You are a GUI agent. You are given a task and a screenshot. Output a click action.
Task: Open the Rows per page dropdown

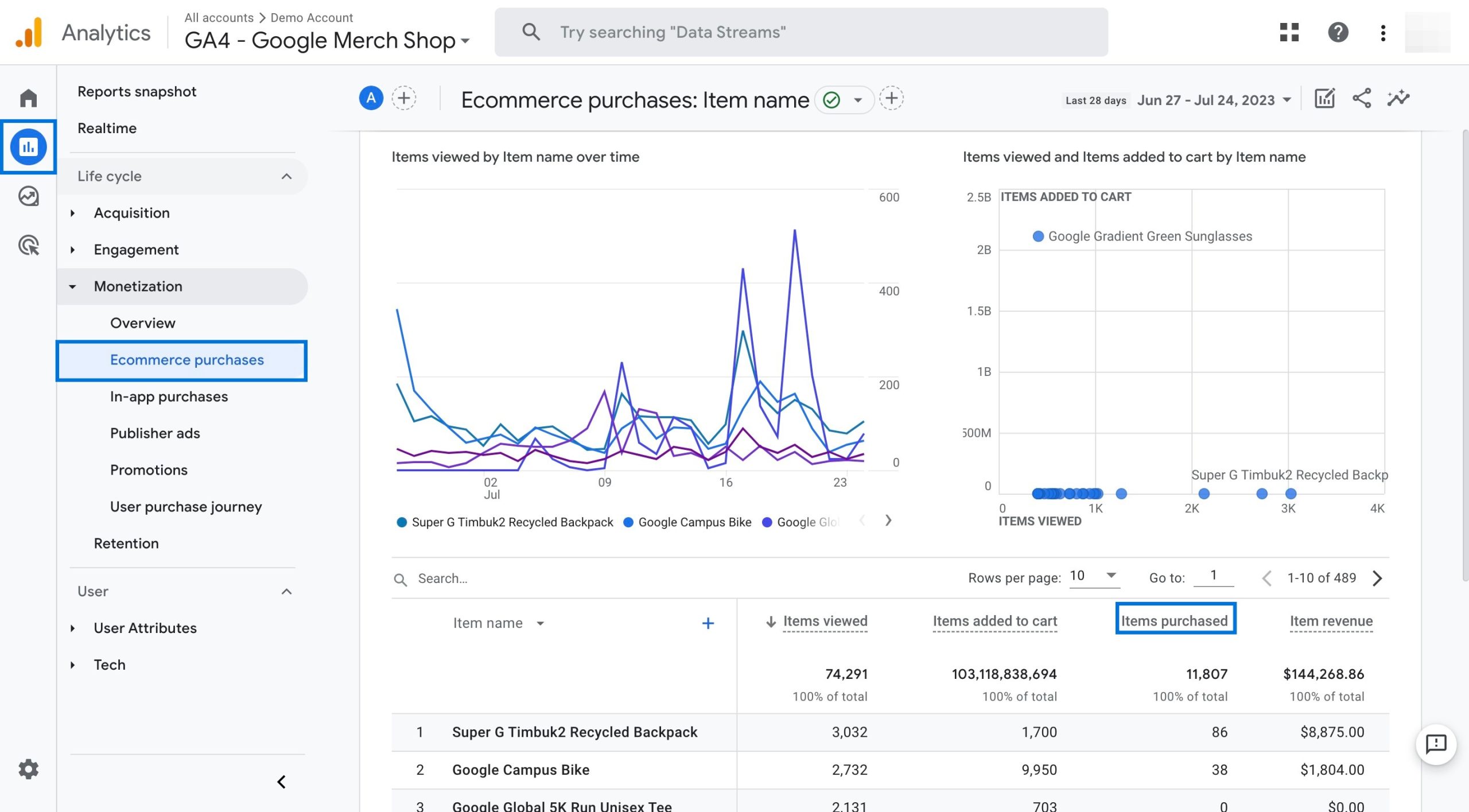pos(1093,576)
